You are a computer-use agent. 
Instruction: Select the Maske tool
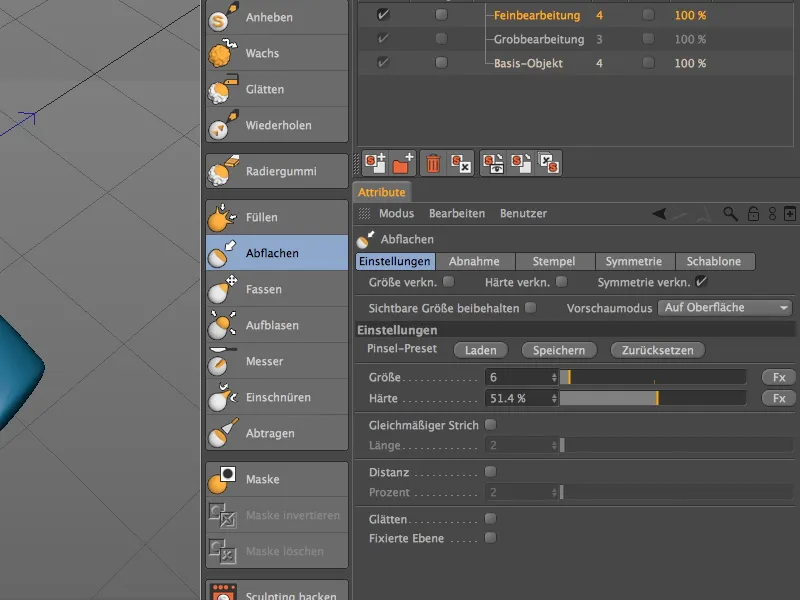[x=277, y=479]
